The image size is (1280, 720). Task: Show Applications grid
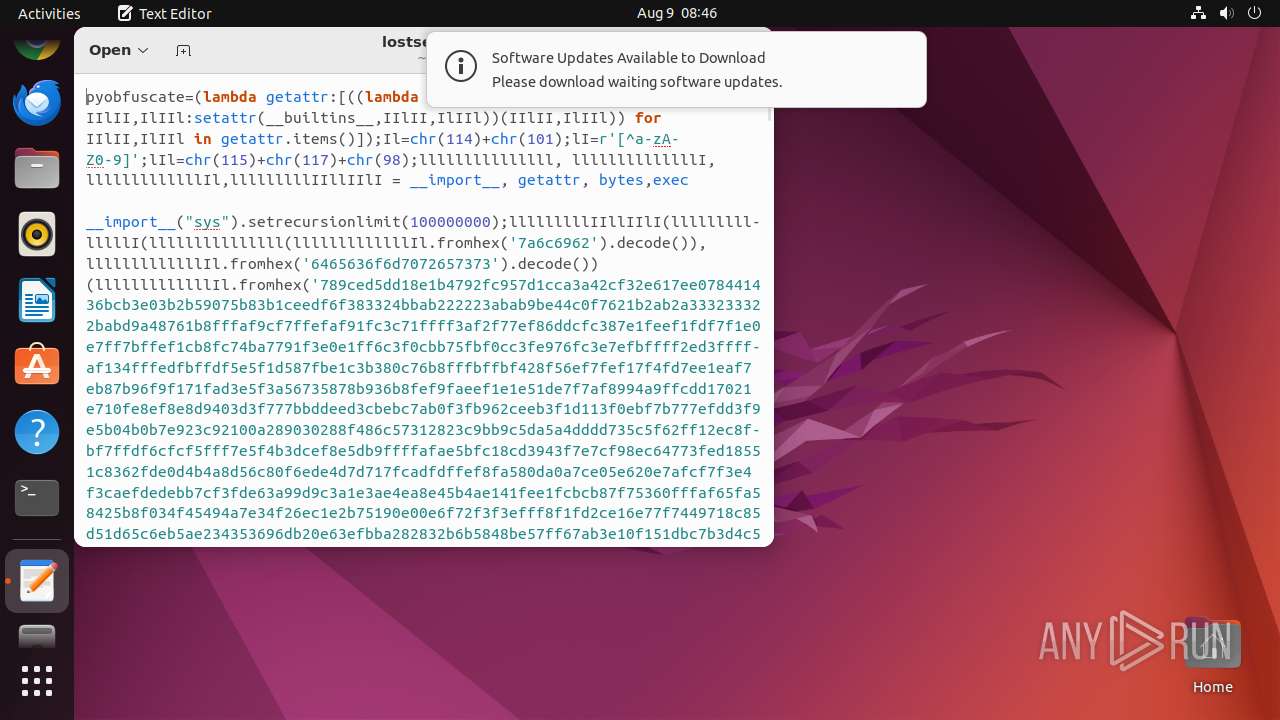[x=37, y=681]
